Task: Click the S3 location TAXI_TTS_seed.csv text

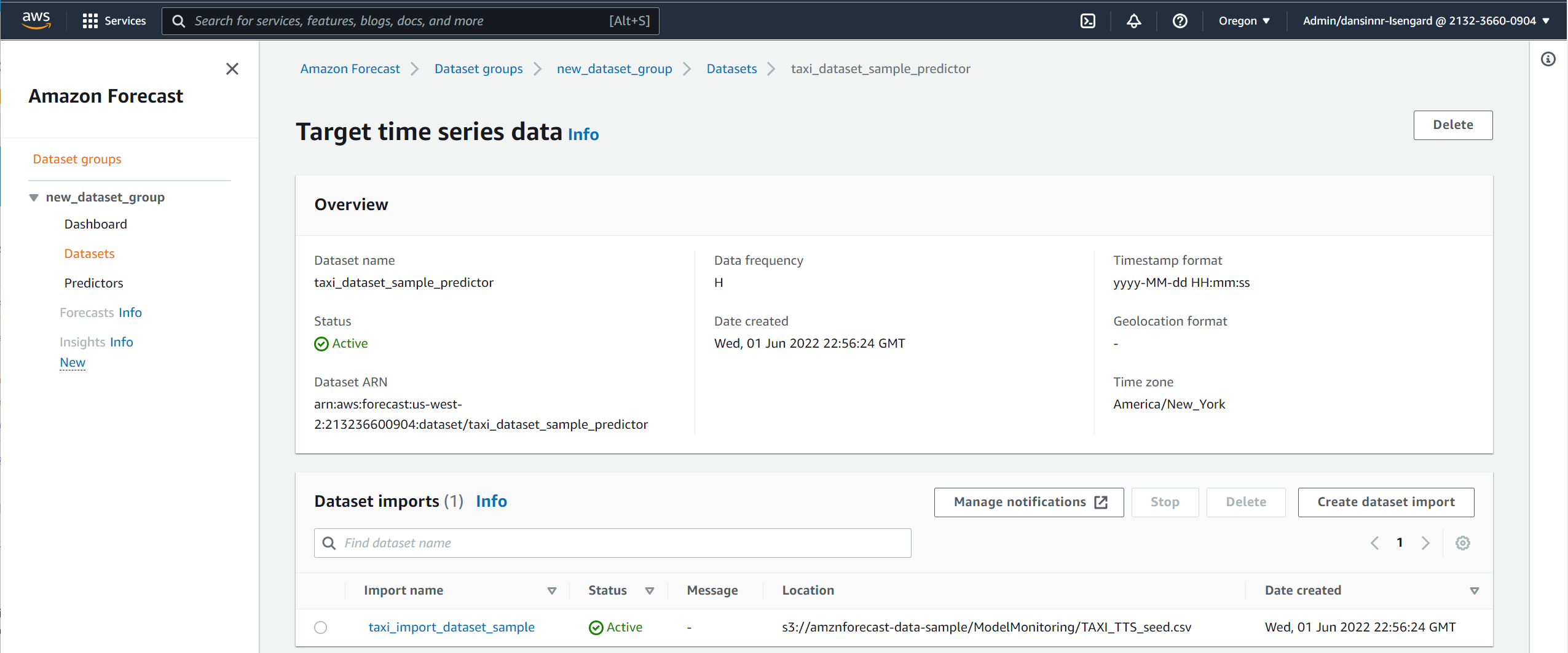Action: [987, 627]
